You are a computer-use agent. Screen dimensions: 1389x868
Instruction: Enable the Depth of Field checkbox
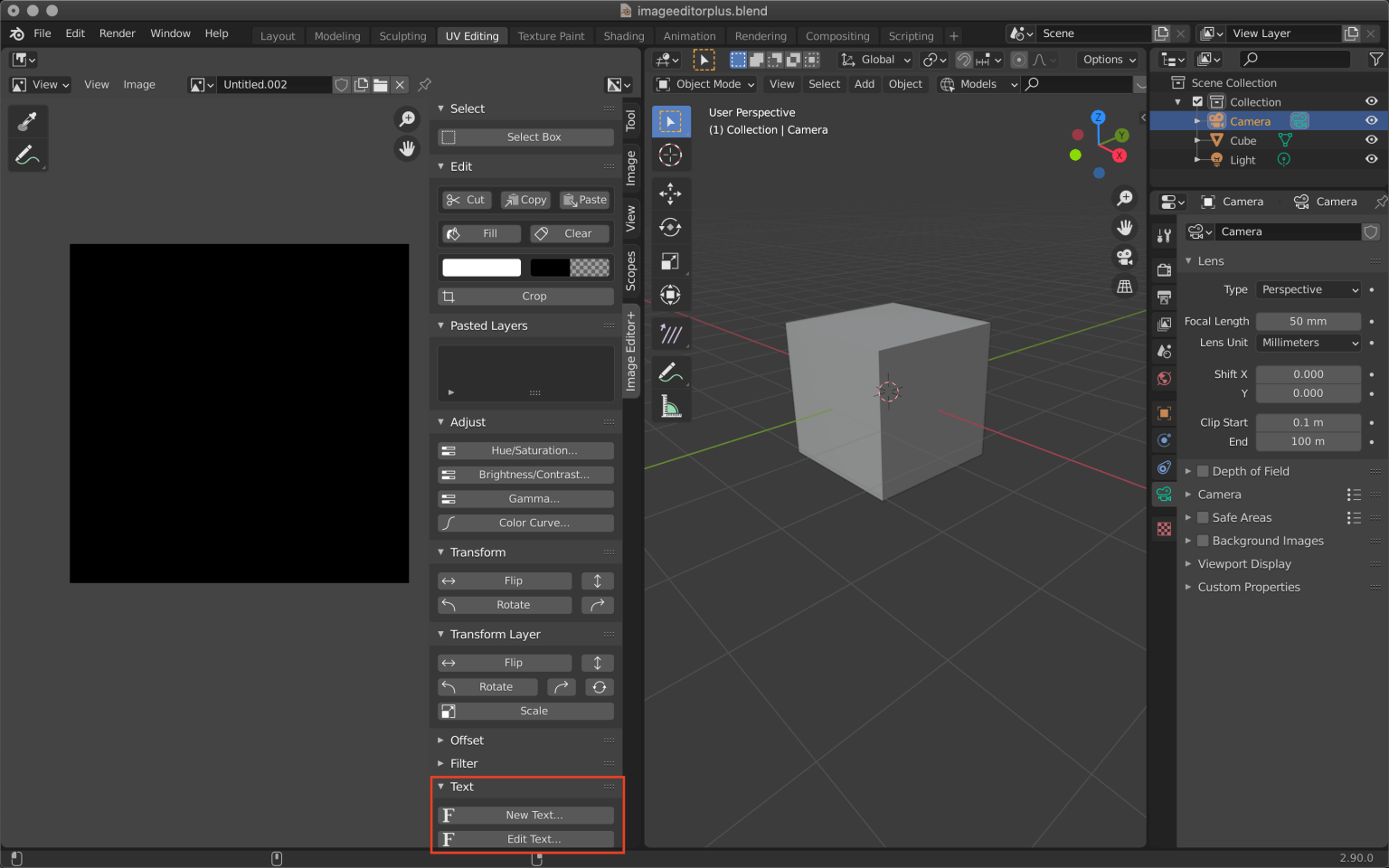(x=1203, y=470)
